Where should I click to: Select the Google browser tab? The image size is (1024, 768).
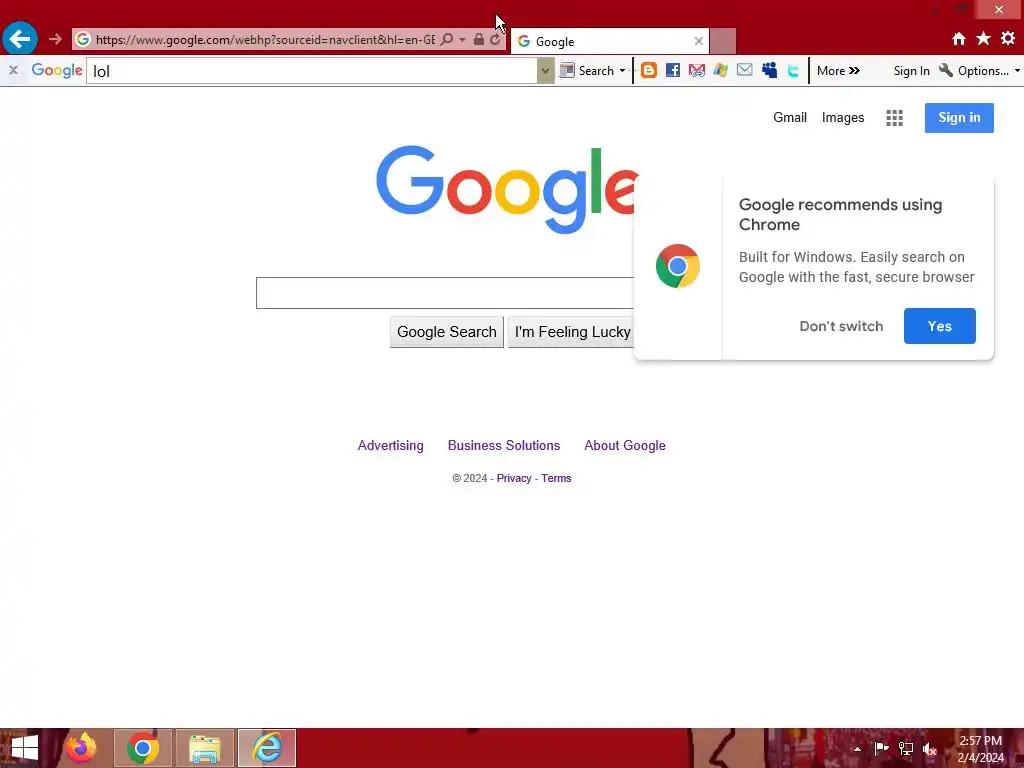pyautogui.click(x=610, y=42)
